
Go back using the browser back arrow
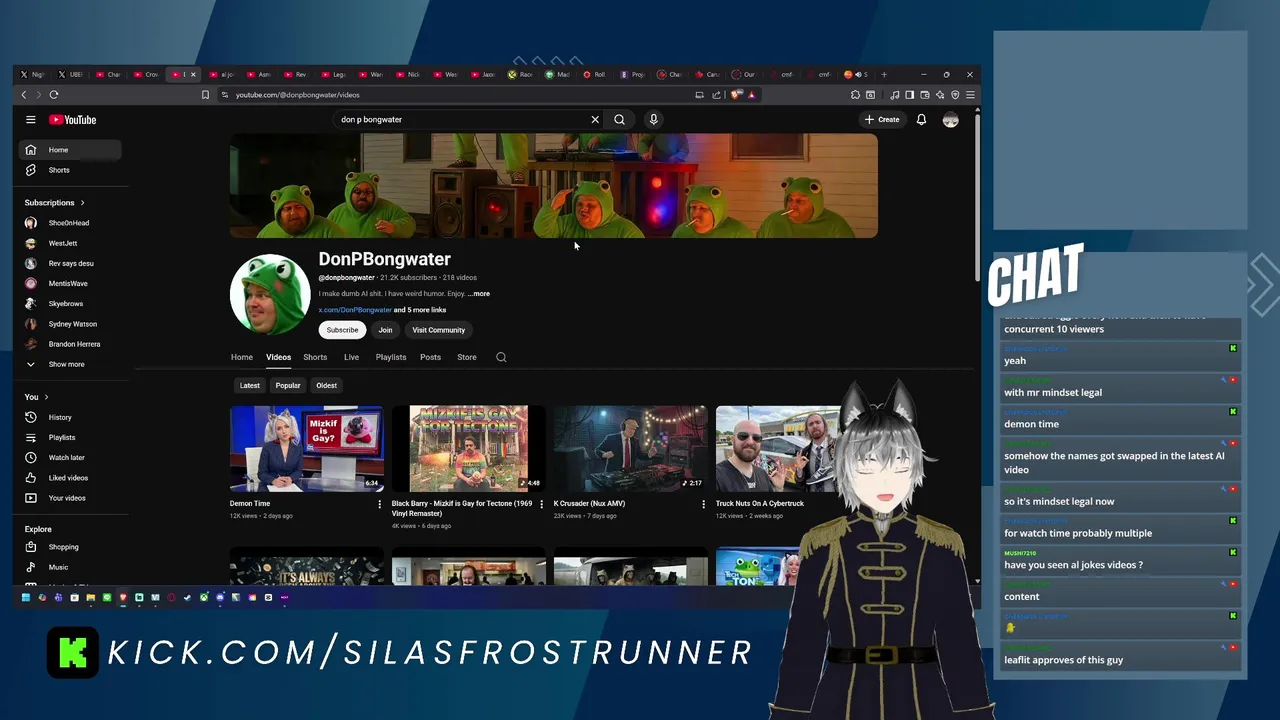click(x=24, y=95)
